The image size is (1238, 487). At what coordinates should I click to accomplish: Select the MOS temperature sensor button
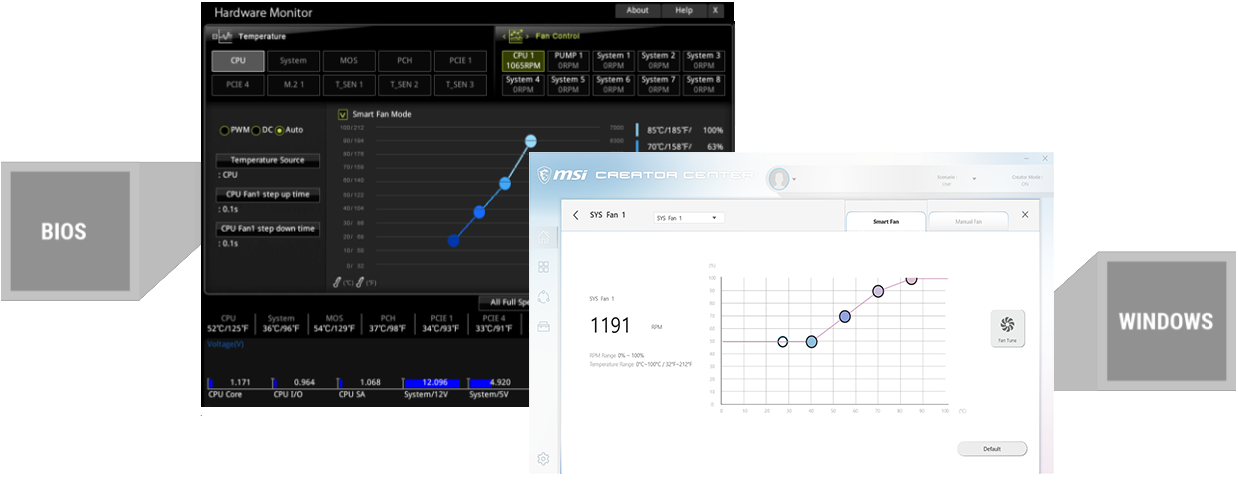(348, 61)
